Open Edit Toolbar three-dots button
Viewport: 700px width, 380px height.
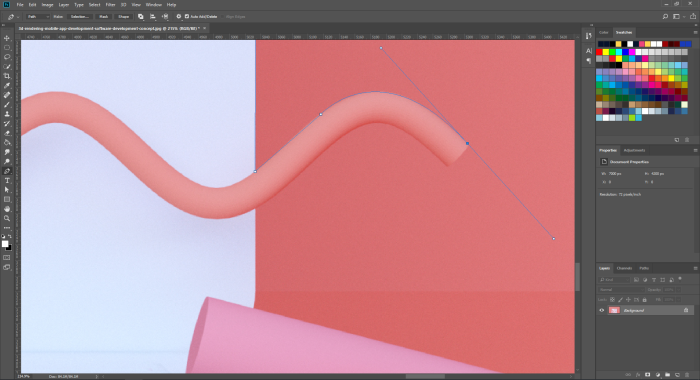click(x=7, y=228)
